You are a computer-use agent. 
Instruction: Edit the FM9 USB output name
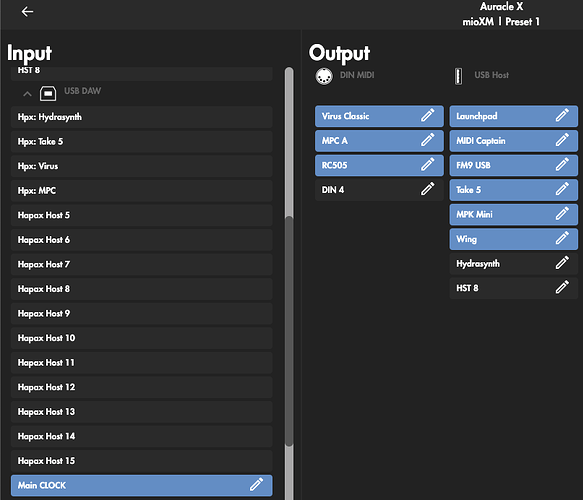562,165
